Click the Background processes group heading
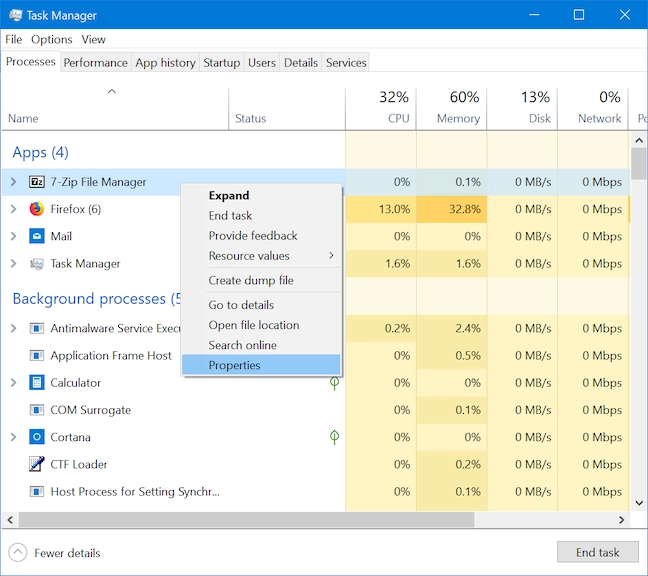Image resolution: width=648 pixels, height=576 pixels. pyautogui.click(x=96, y=299)
